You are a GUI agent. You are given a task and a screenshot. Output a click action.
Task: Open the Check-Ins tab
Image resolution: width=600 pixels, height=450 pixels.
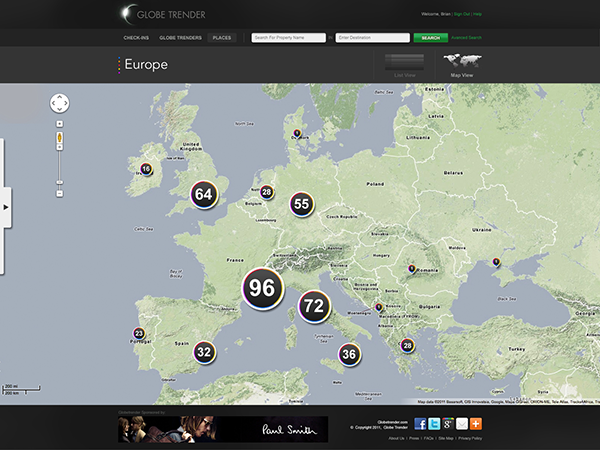tap(136, 37)
